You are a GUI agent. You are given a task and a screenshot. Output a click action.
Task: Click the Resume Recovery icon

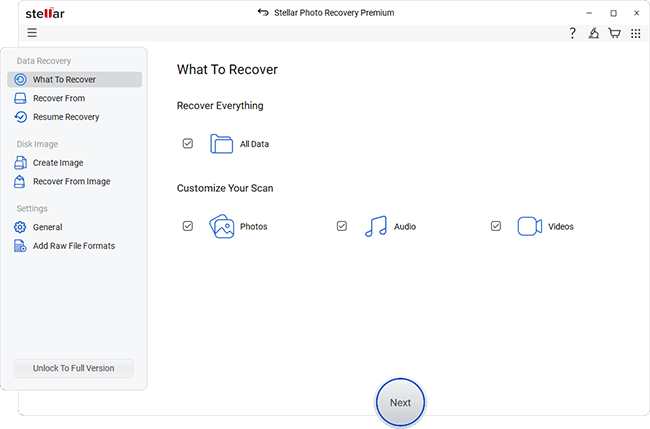point(20,117)
